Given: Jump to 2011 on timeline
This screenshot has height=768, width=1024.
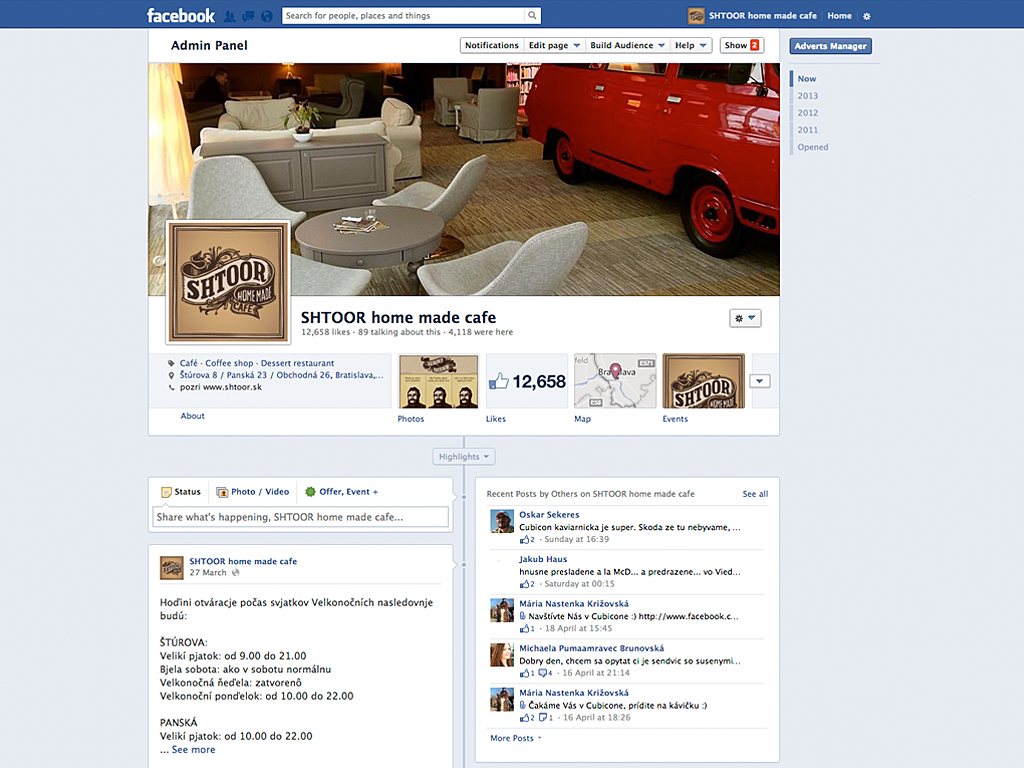Looking at the screenshot, I should [x=807, y=129].
